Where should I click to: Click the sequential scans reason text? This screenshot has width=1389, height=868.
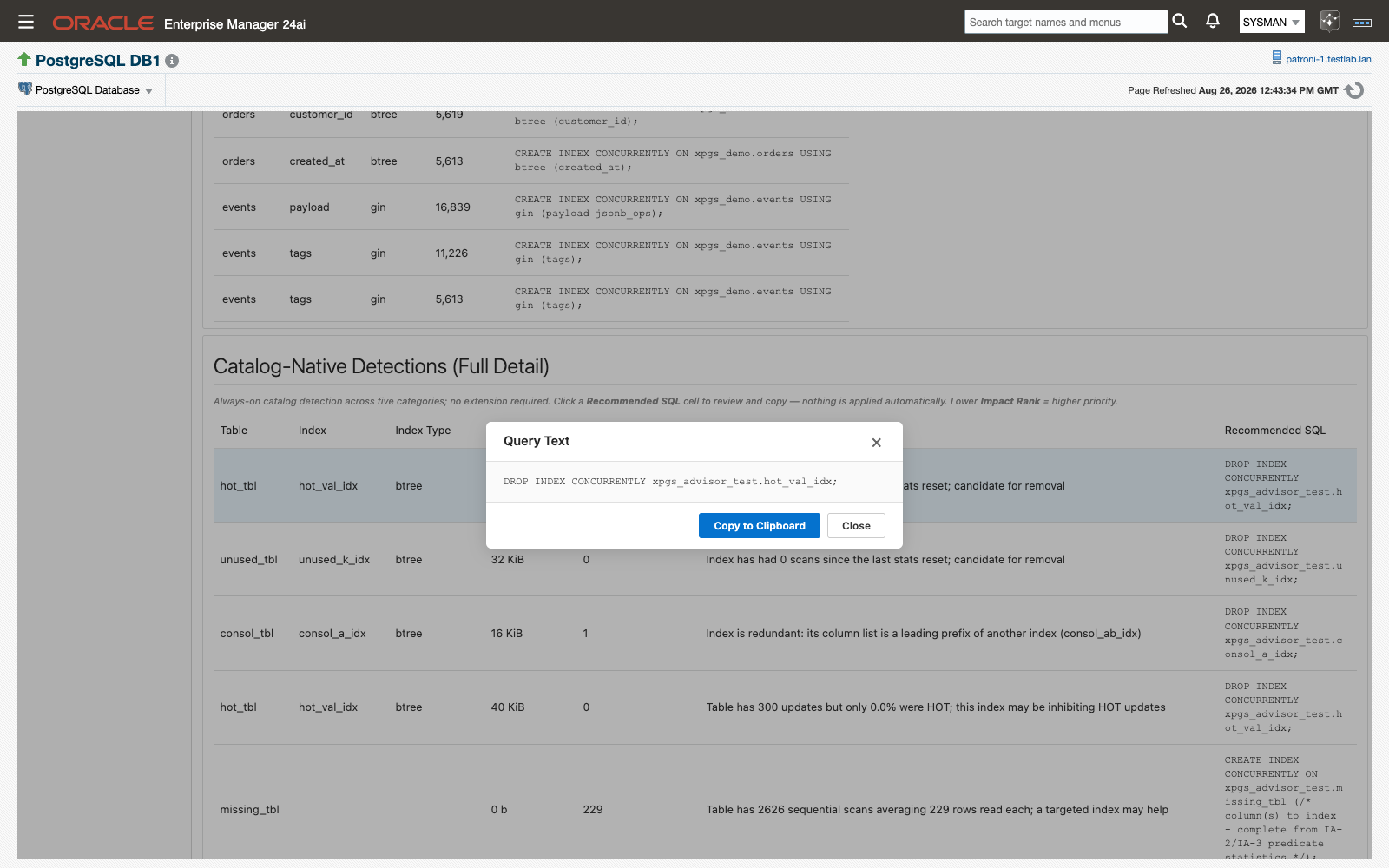click(x=938, y=810)
